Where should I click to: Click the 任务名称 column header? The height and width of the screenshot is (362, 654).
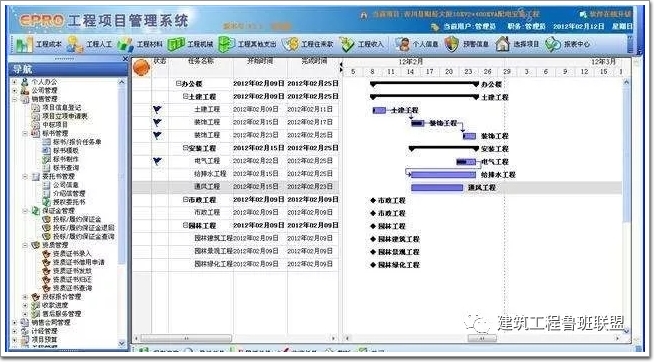[x=201, y=61]
